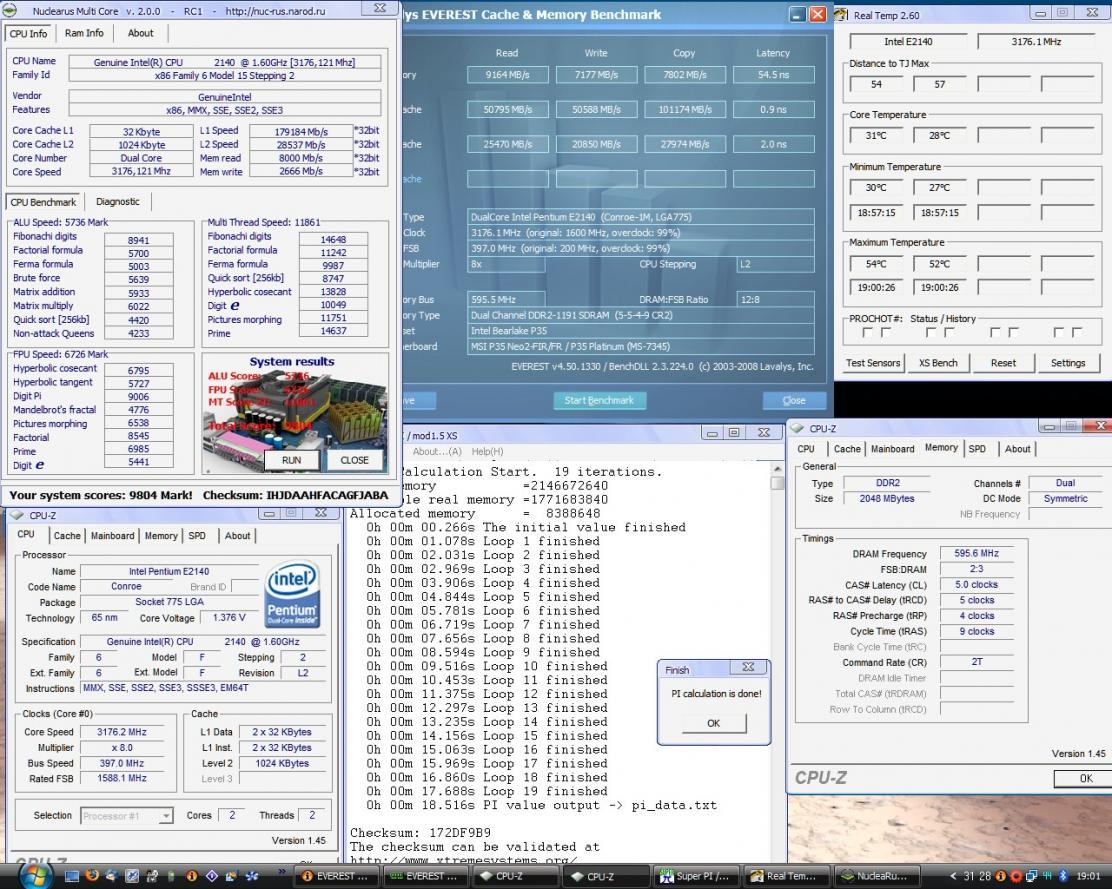
Task: Click Show Desktop icon in quick launch
Action: 72,876
